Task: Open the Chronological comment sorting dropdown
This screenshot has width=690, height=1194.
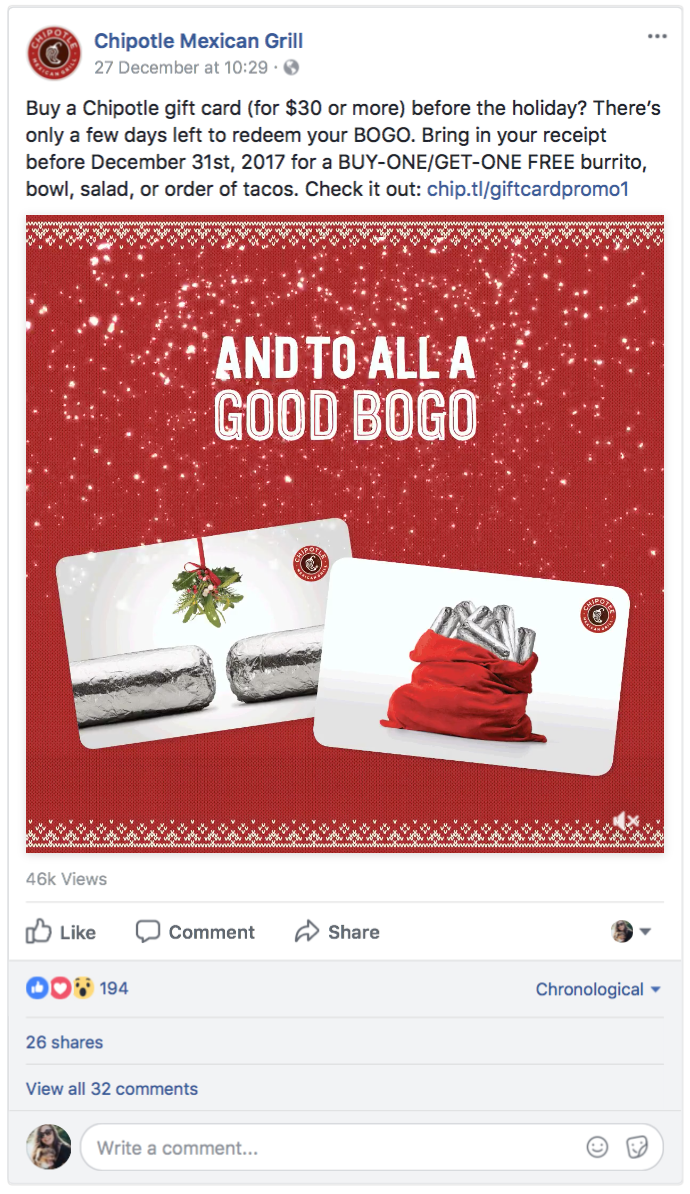Action: (x=598, y=989)
